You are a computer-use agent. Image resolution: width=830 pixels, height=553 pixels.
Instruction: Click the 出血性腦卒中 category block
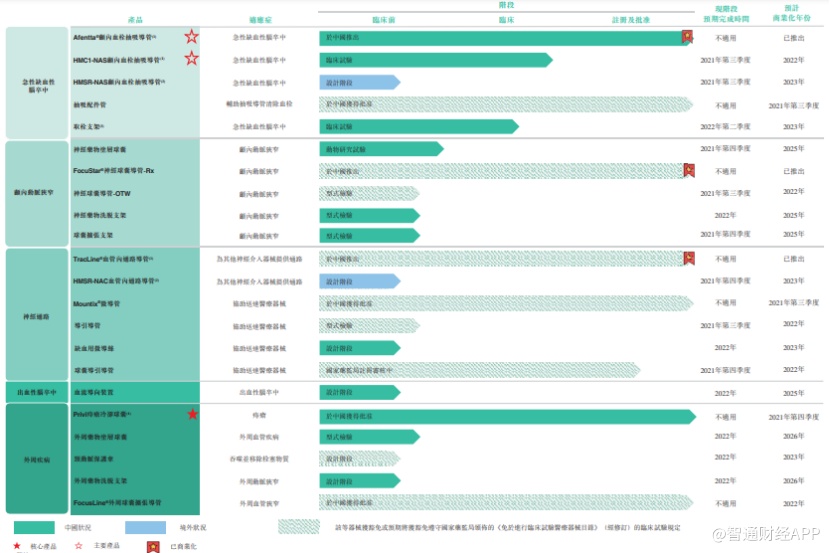click(x=37, y=392)
